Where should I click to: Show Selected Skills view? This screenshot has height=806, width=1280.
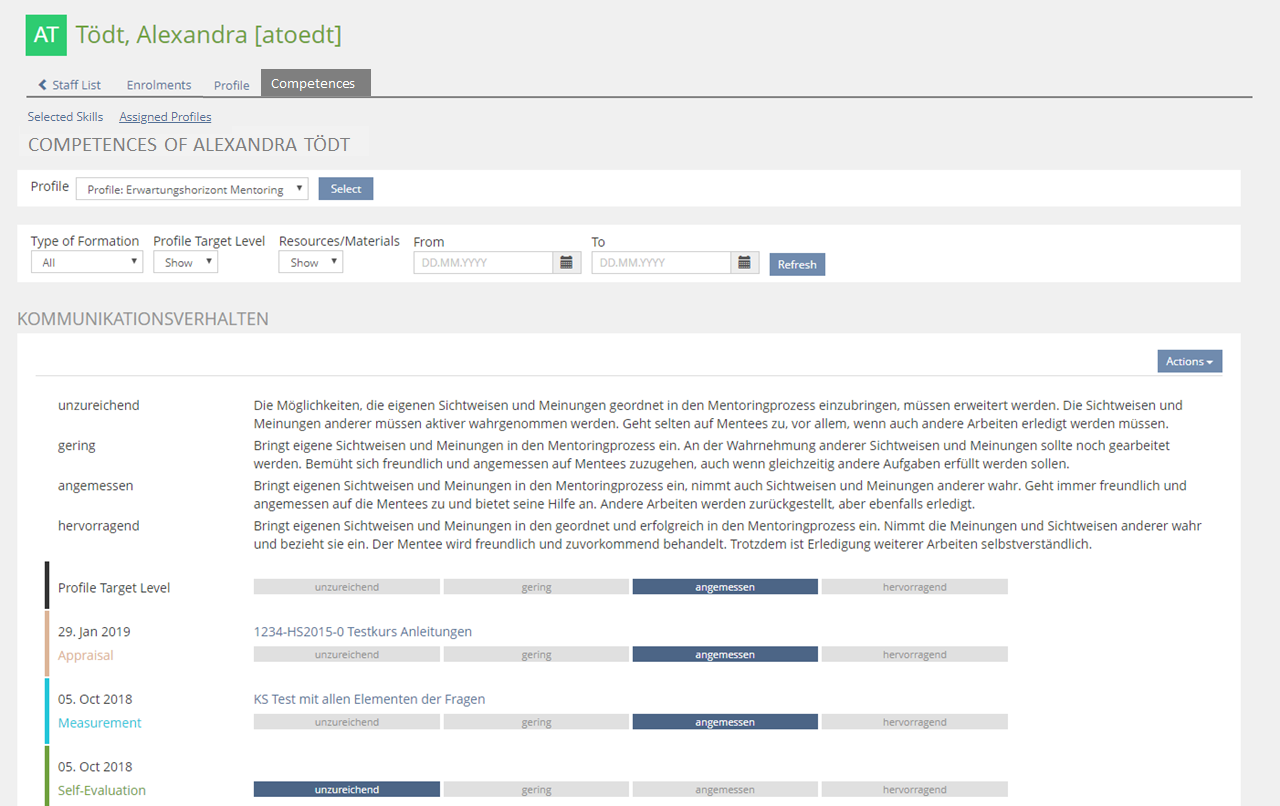[x=65, y=117]
